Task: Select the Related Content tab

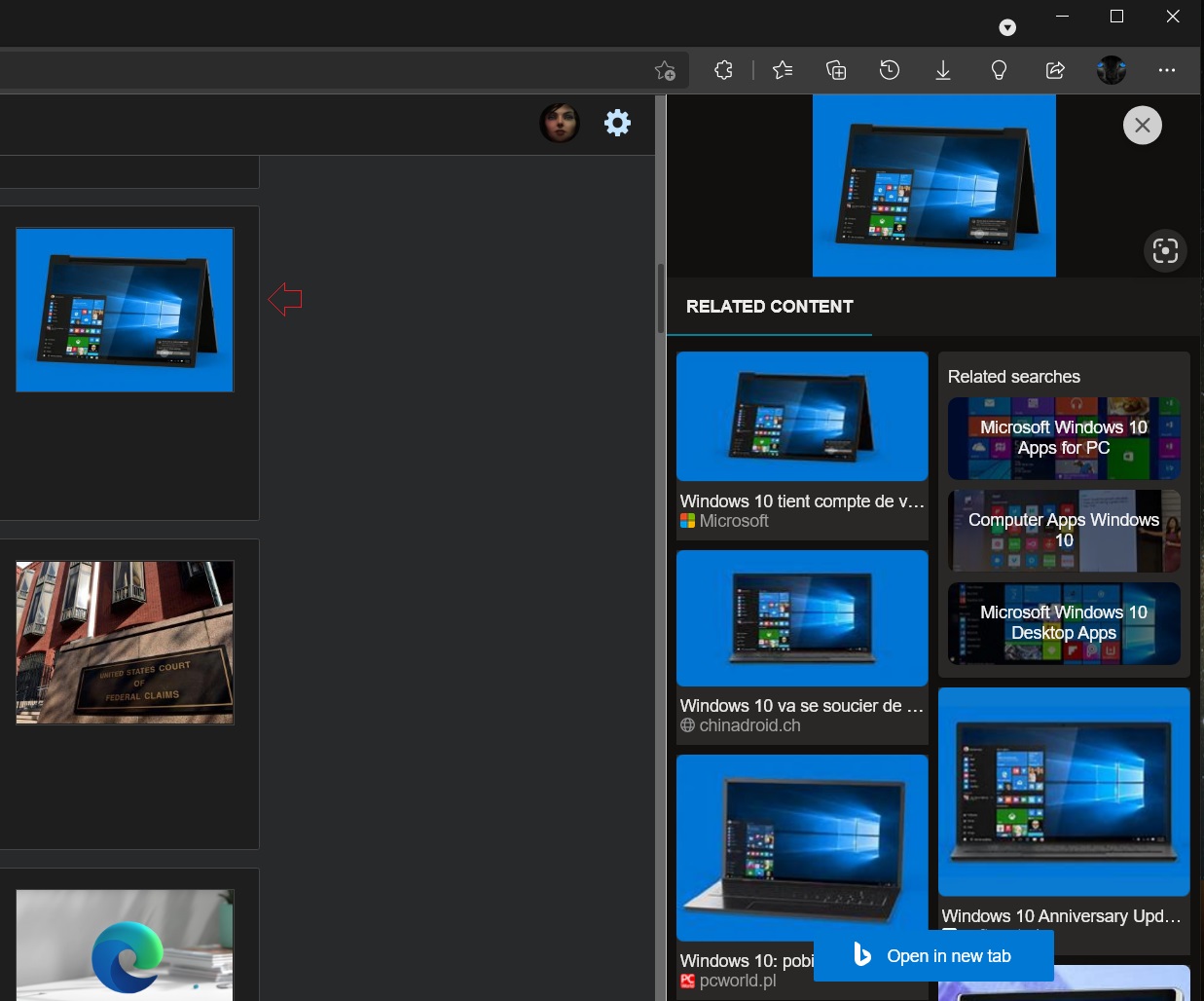Action: [770, 307]
